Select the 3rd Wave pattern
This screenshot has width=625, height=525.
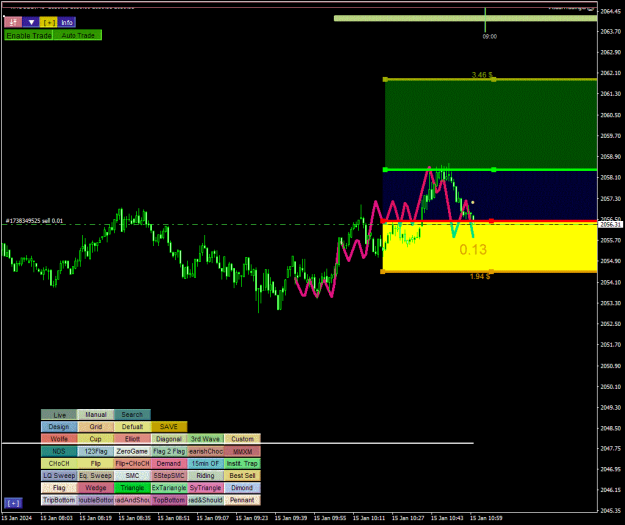click(205, 439)
